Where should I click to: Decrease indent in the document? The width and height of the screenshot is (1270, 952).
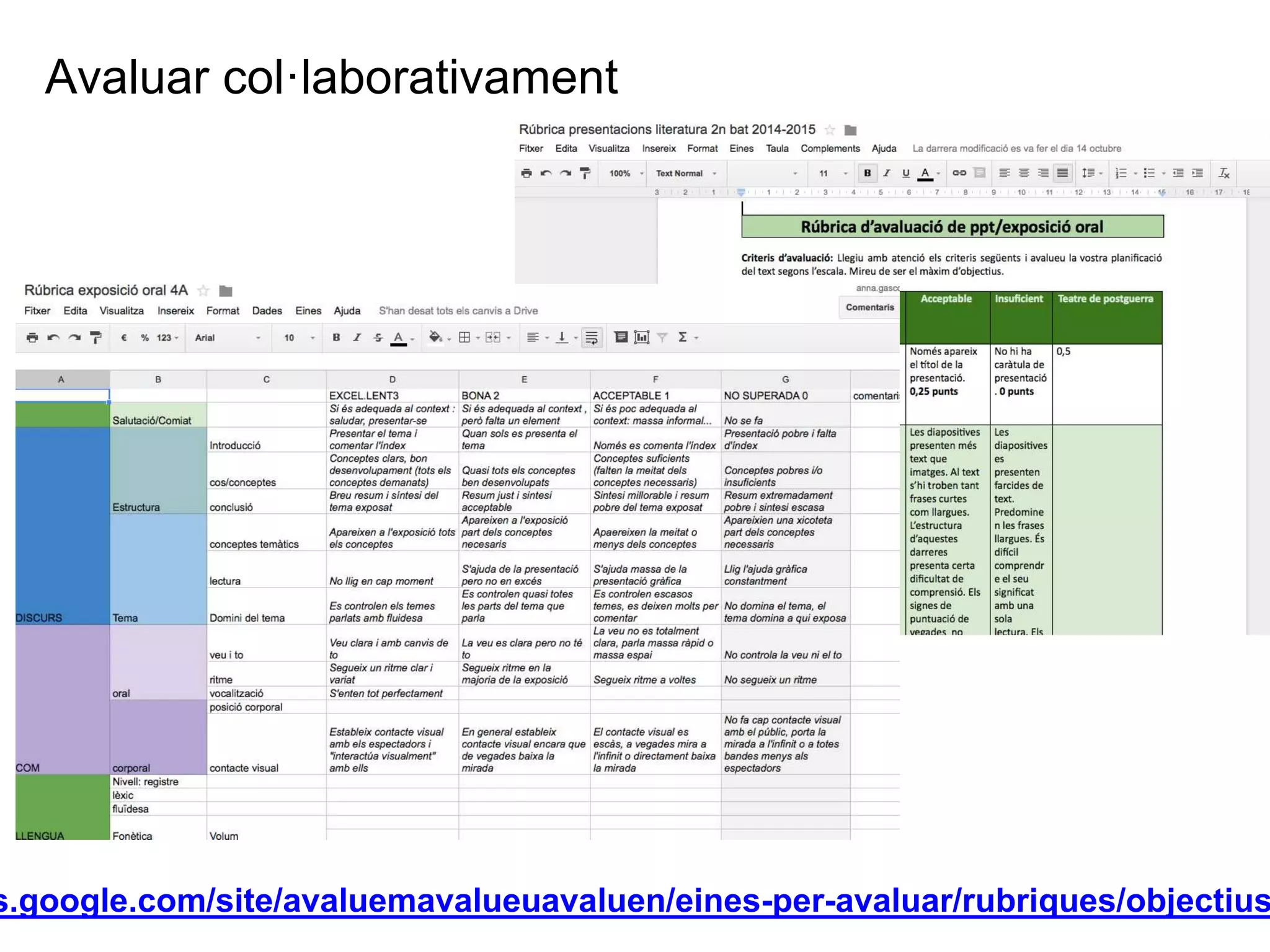(x=1178, y=173)
